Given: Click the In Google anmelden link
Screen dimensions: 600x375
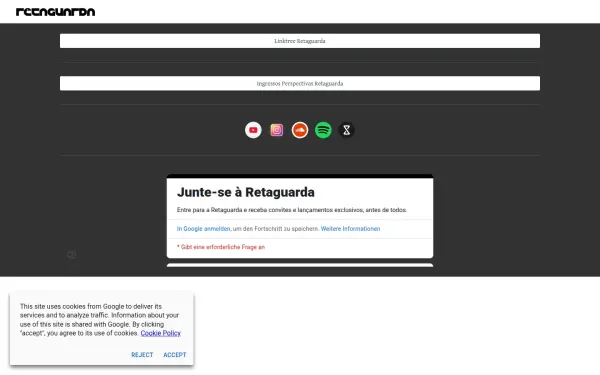Looking at the screenshot, I should [x=204, y=228].
